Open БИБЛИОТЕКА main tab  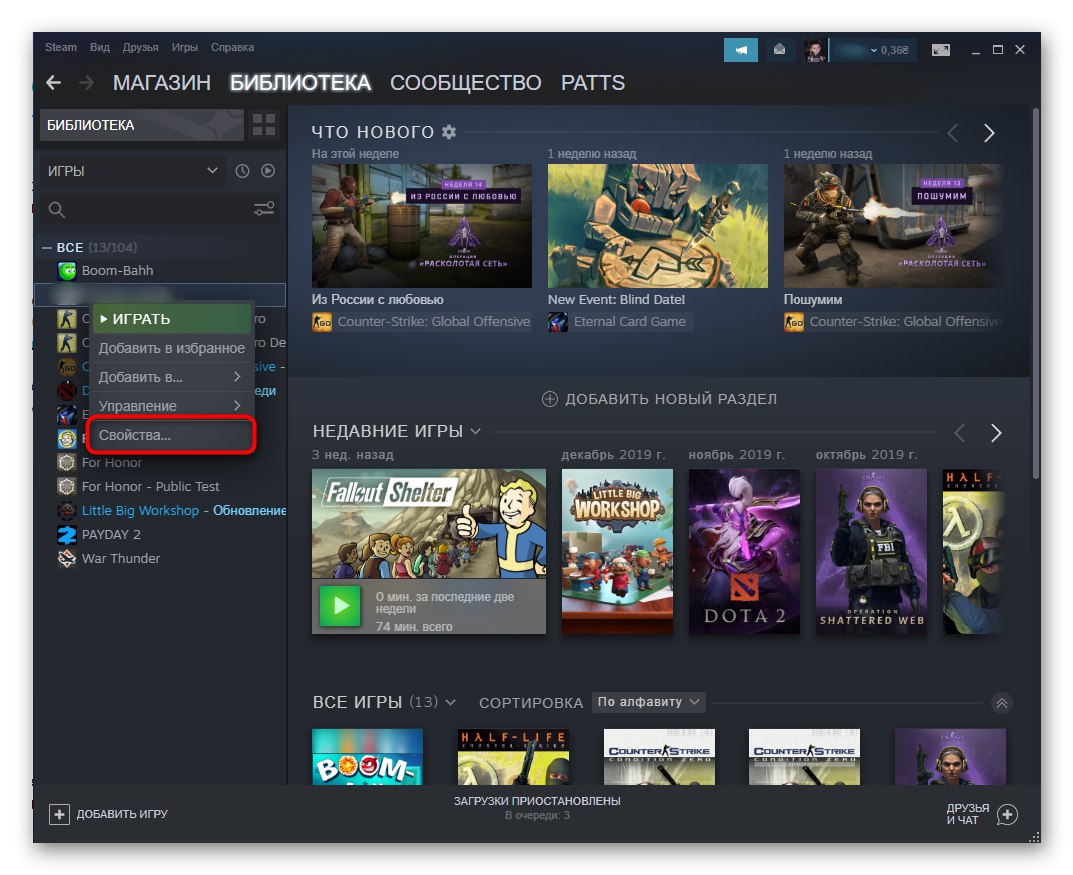coord(300,83)
